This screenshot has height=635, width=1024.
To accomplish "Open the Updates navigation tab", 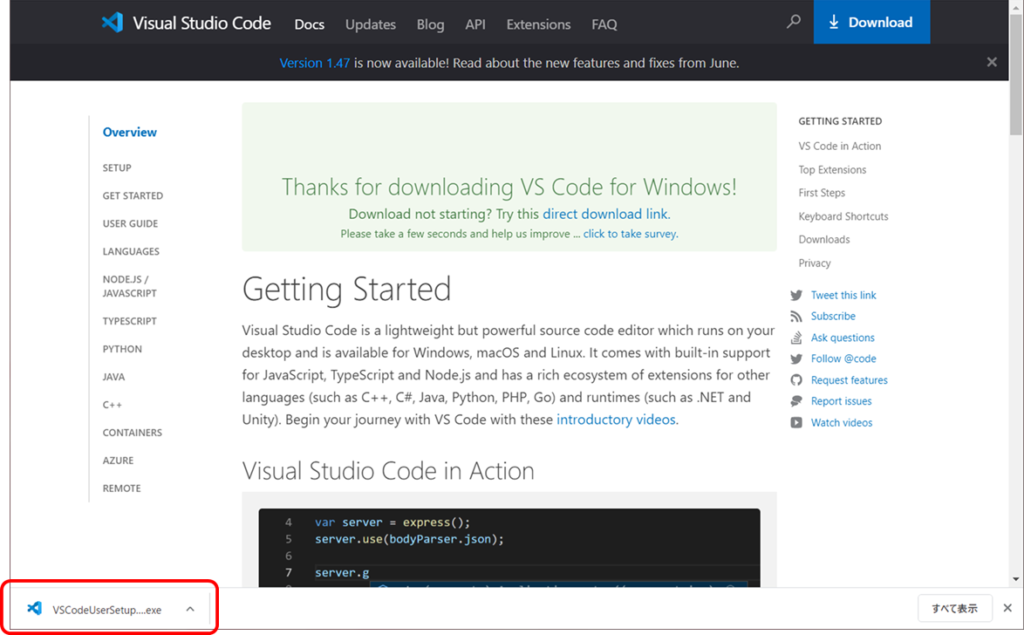I will click(370, 24).
